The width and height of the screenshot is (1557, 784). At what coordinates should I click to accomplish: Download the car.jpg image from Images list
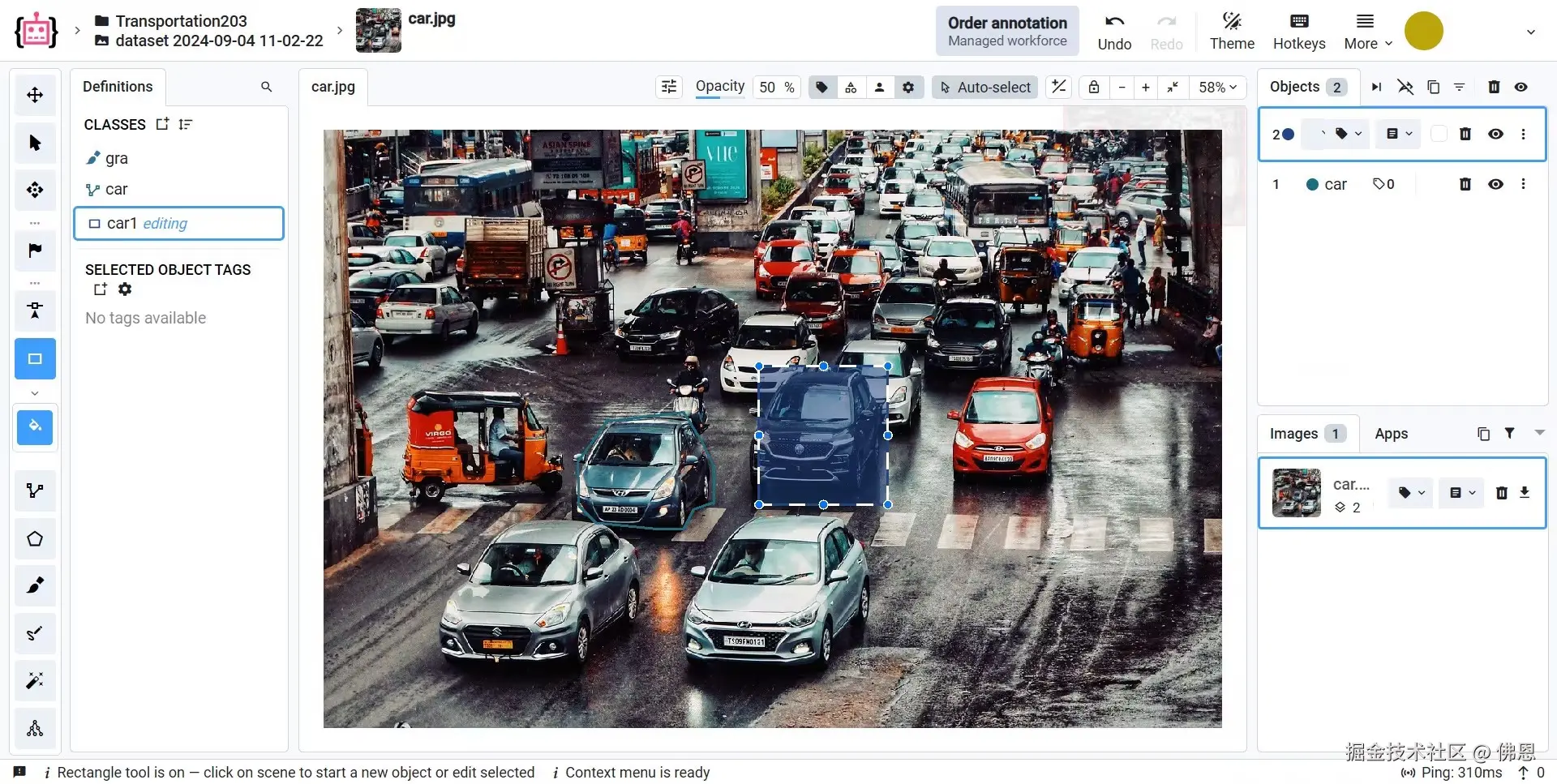(1525, 492)
